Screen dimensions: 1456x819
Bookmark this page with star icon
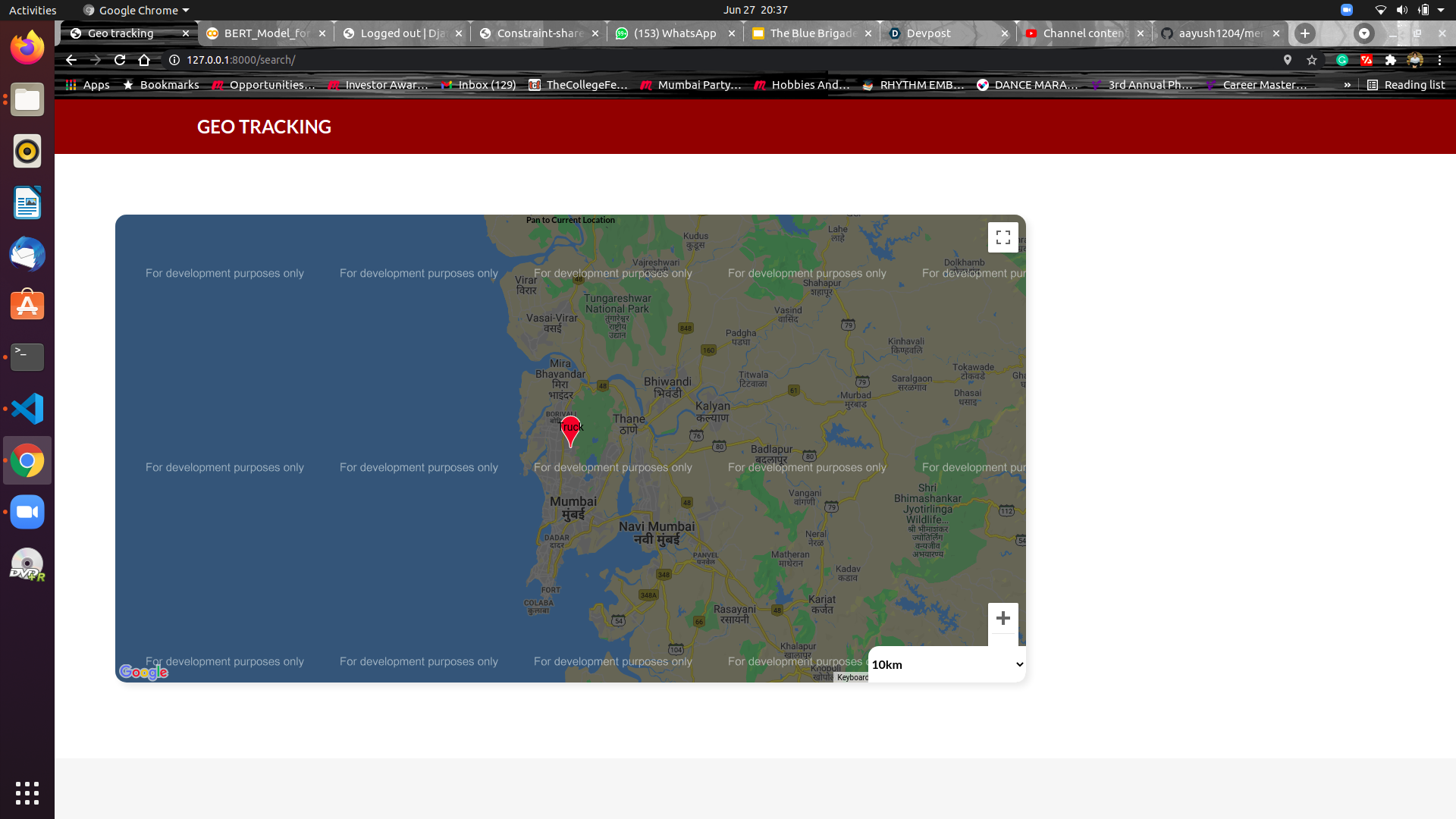pyautogui.click(x=1312, y=60)
